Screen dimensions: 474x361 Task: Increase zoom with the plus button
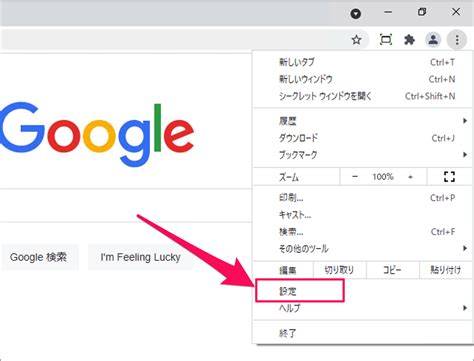coord(410,177)
